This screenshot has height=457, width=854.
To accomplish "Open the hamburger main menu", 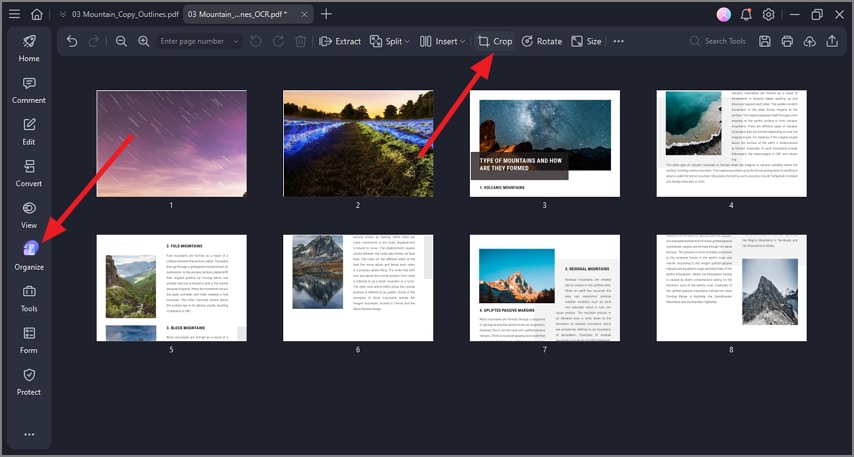I will 14,14.
